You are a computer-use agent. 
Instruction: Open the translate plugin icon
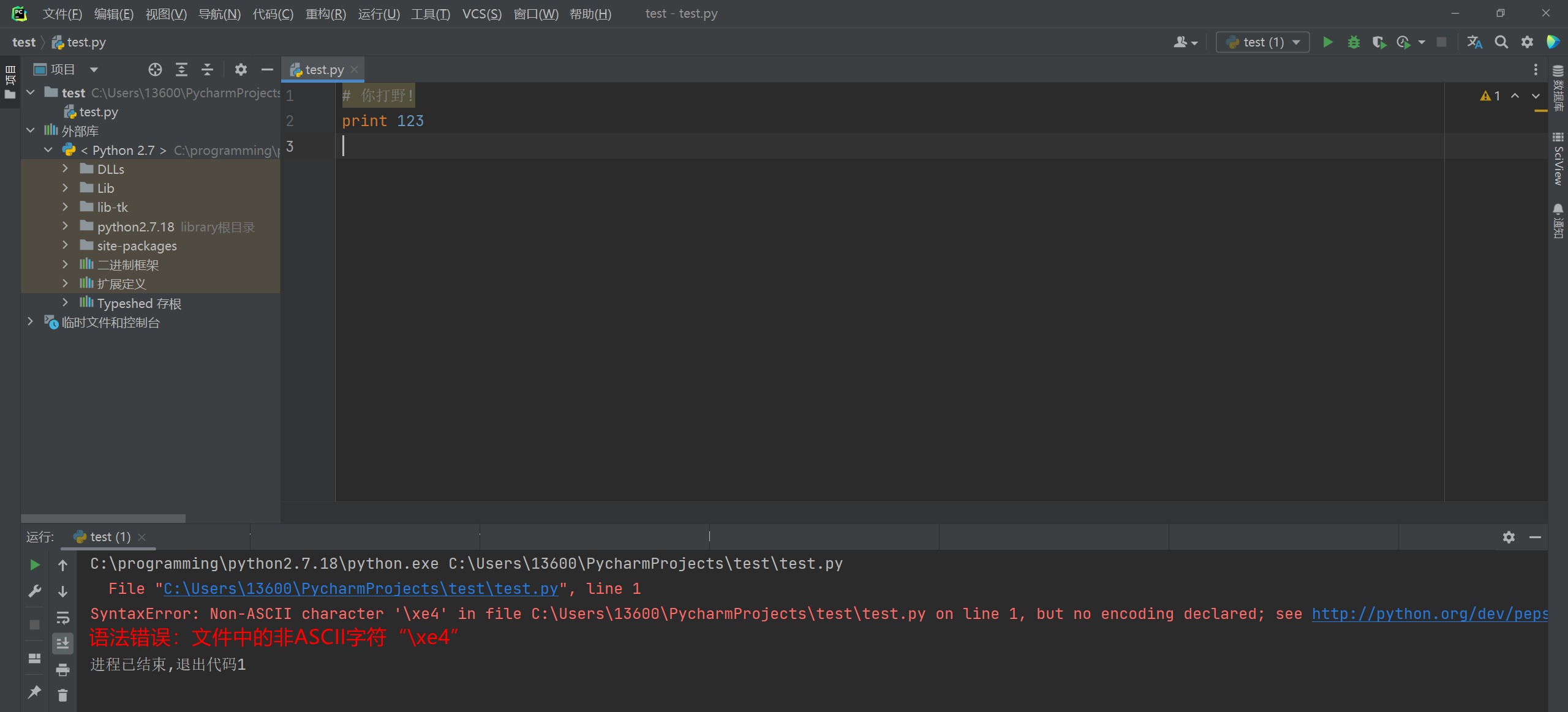click(x=1474, y=42)
